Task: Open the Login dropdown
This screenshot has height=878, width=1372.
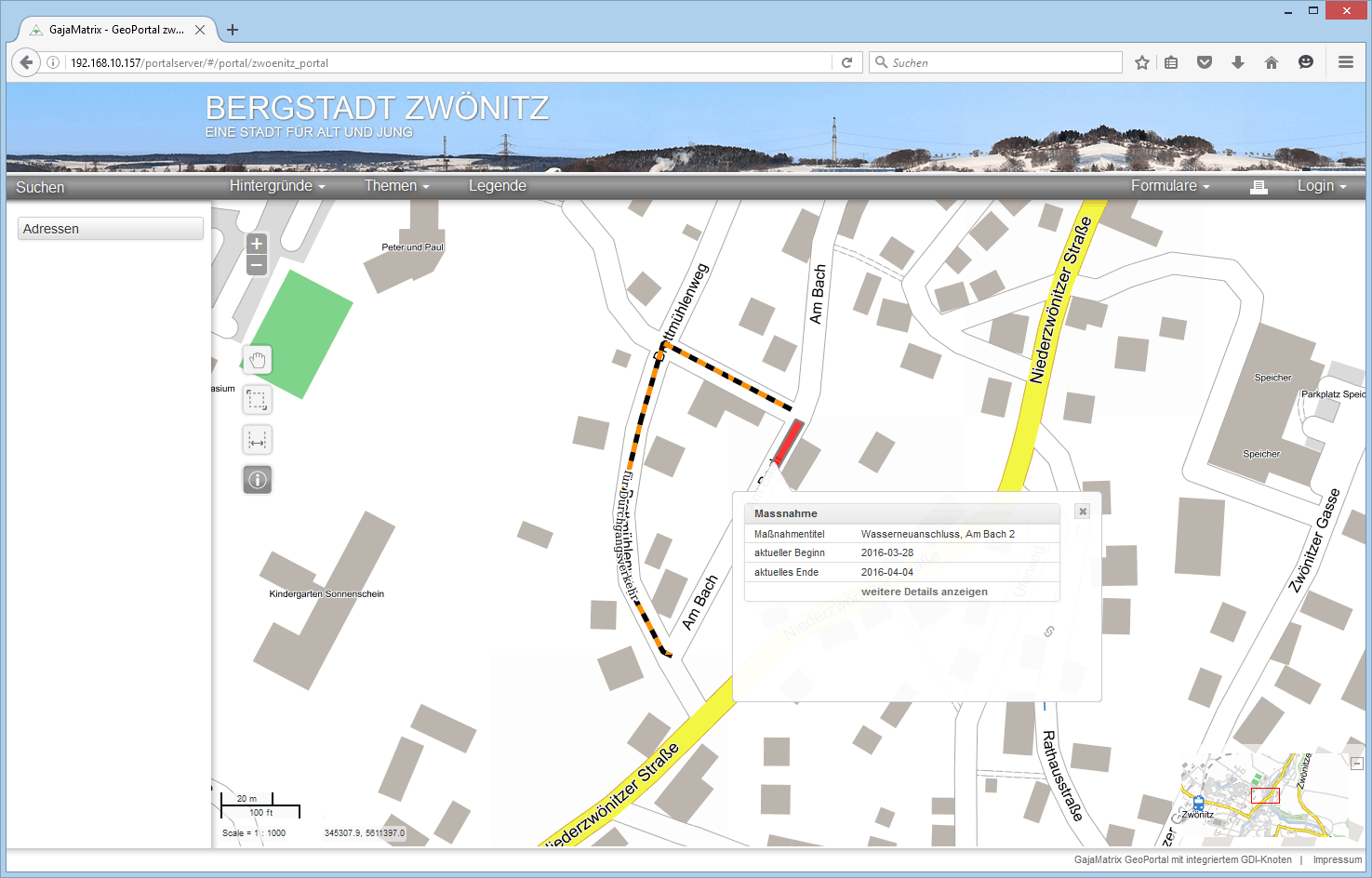Action: (x=1322, y=186)
